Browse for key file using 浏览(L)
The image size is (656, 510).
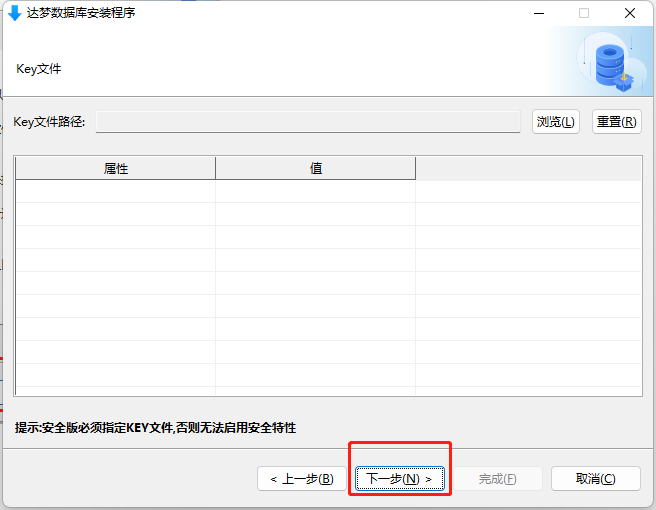pyautogui.click(x=556, y=122)
